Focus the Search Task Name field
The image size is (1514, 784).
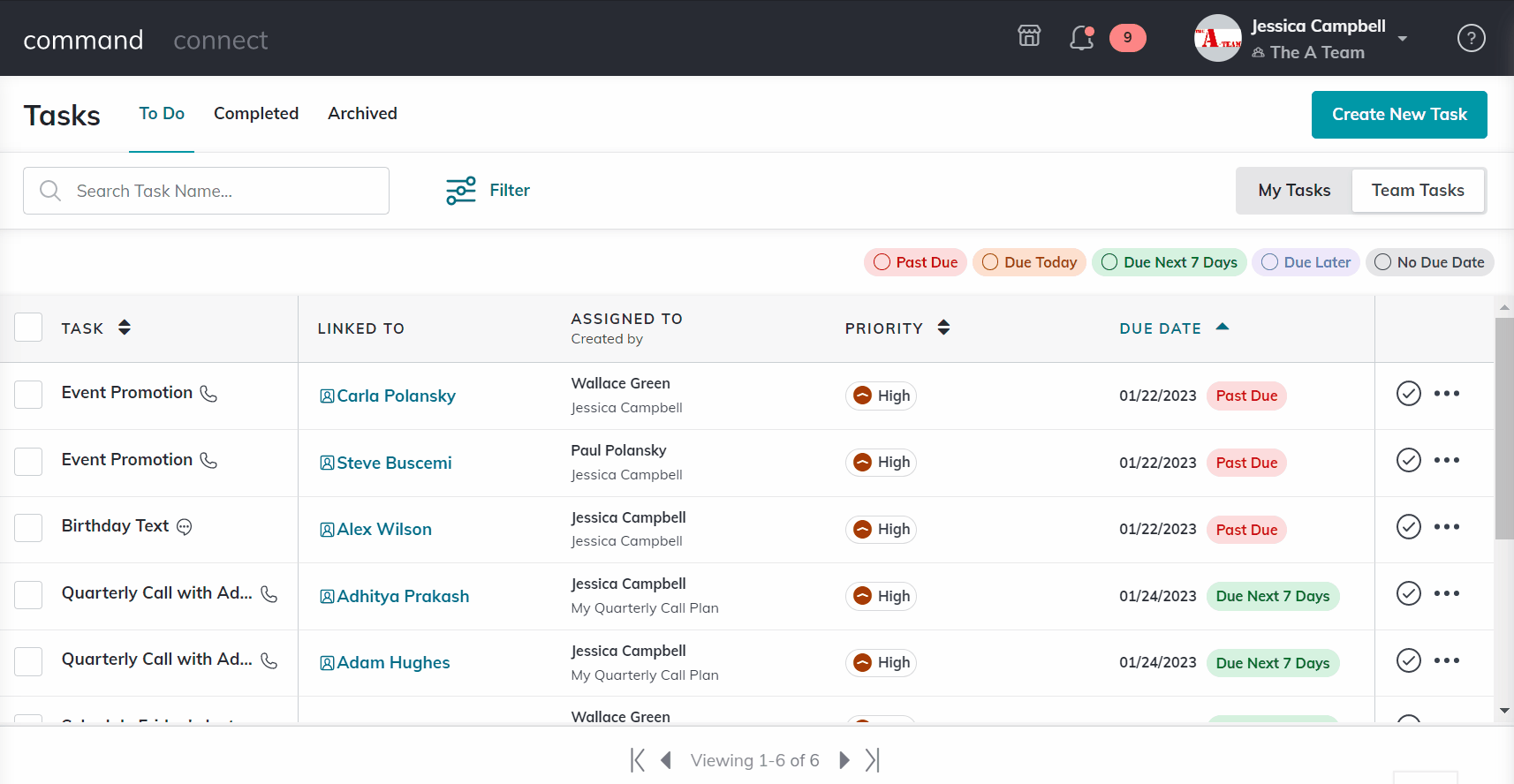(206, 191)
